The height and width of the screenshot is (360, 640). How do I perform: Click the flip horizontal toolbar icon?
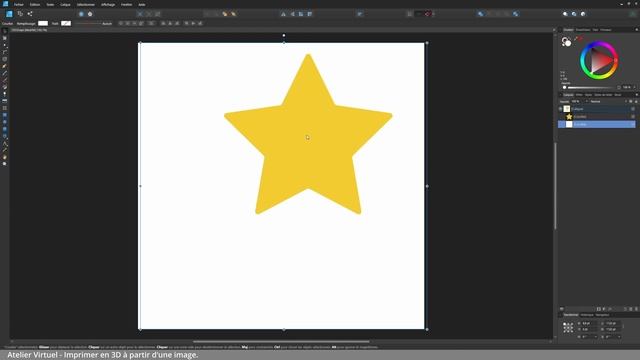coord(283,14)
